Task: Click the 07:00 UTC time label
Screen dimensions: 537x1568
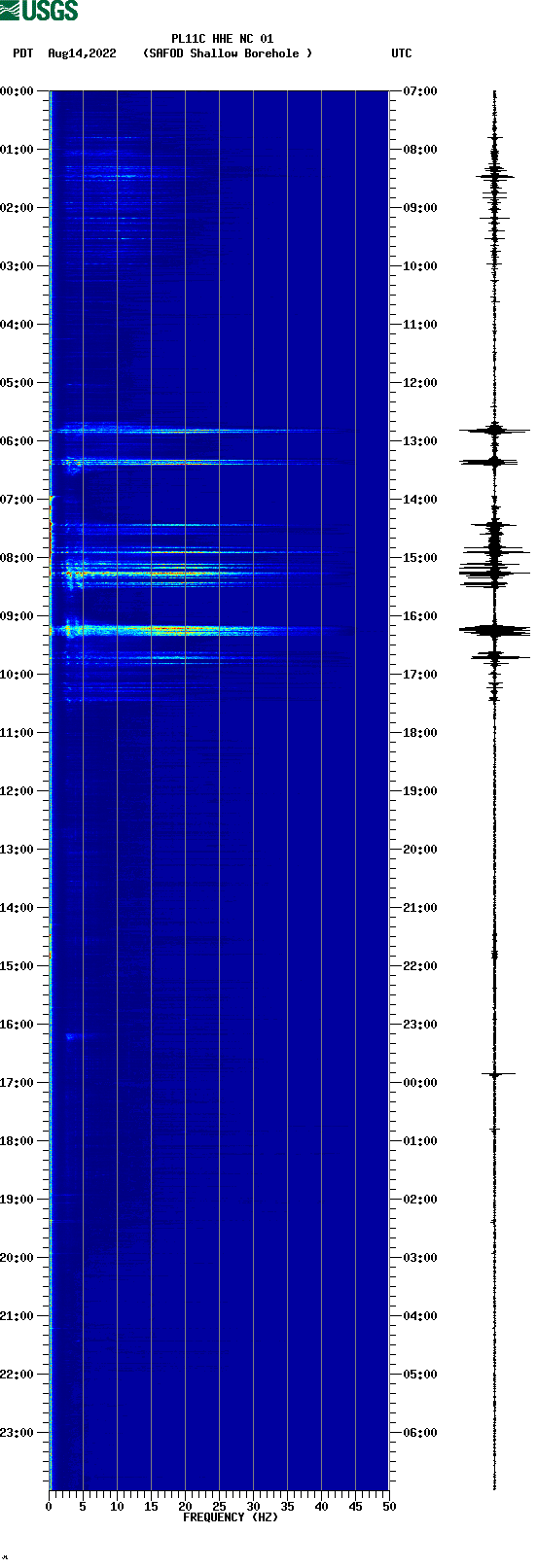Action: [x=420, y=91]
